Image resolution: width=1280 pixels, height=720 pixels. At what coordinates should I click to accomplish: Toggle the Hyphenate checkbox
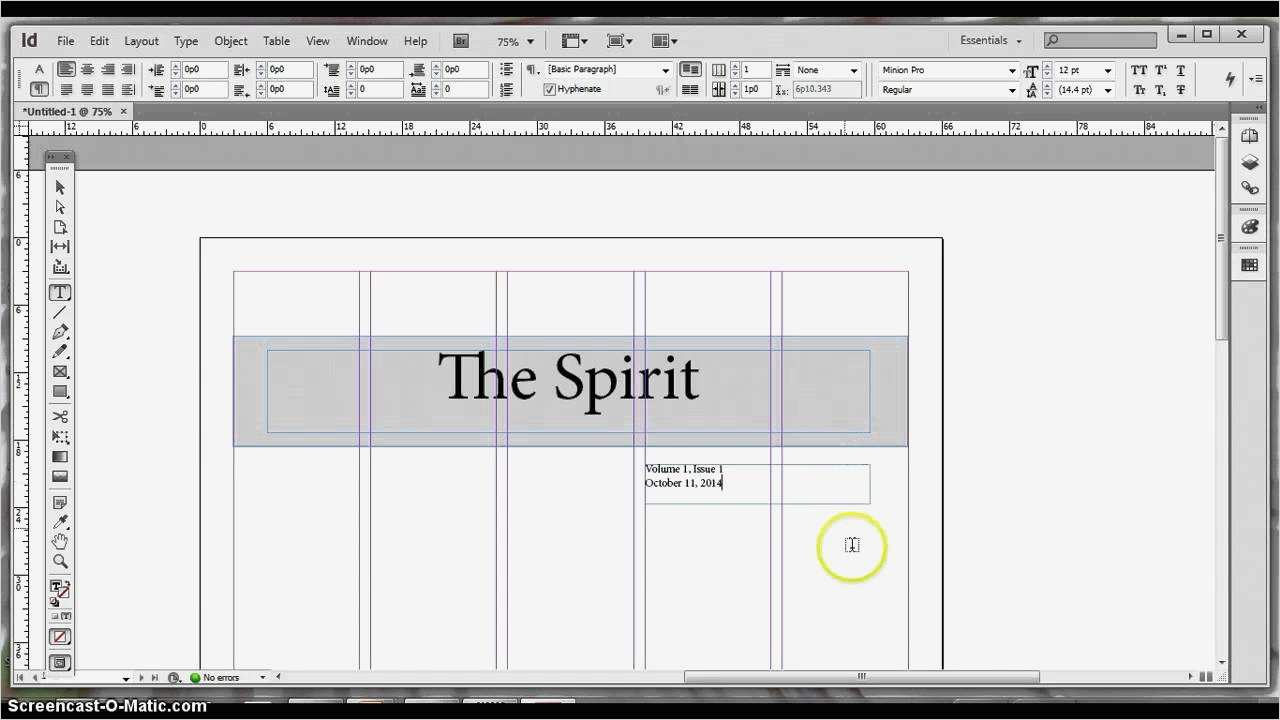(x=550, y=89)
